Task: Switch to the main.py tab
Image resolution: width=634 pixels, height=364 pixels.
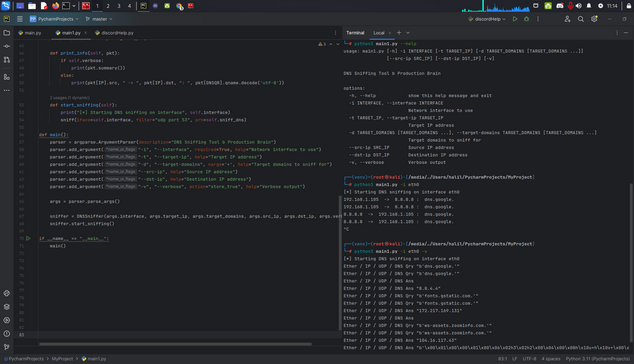Action: point(30,33)
